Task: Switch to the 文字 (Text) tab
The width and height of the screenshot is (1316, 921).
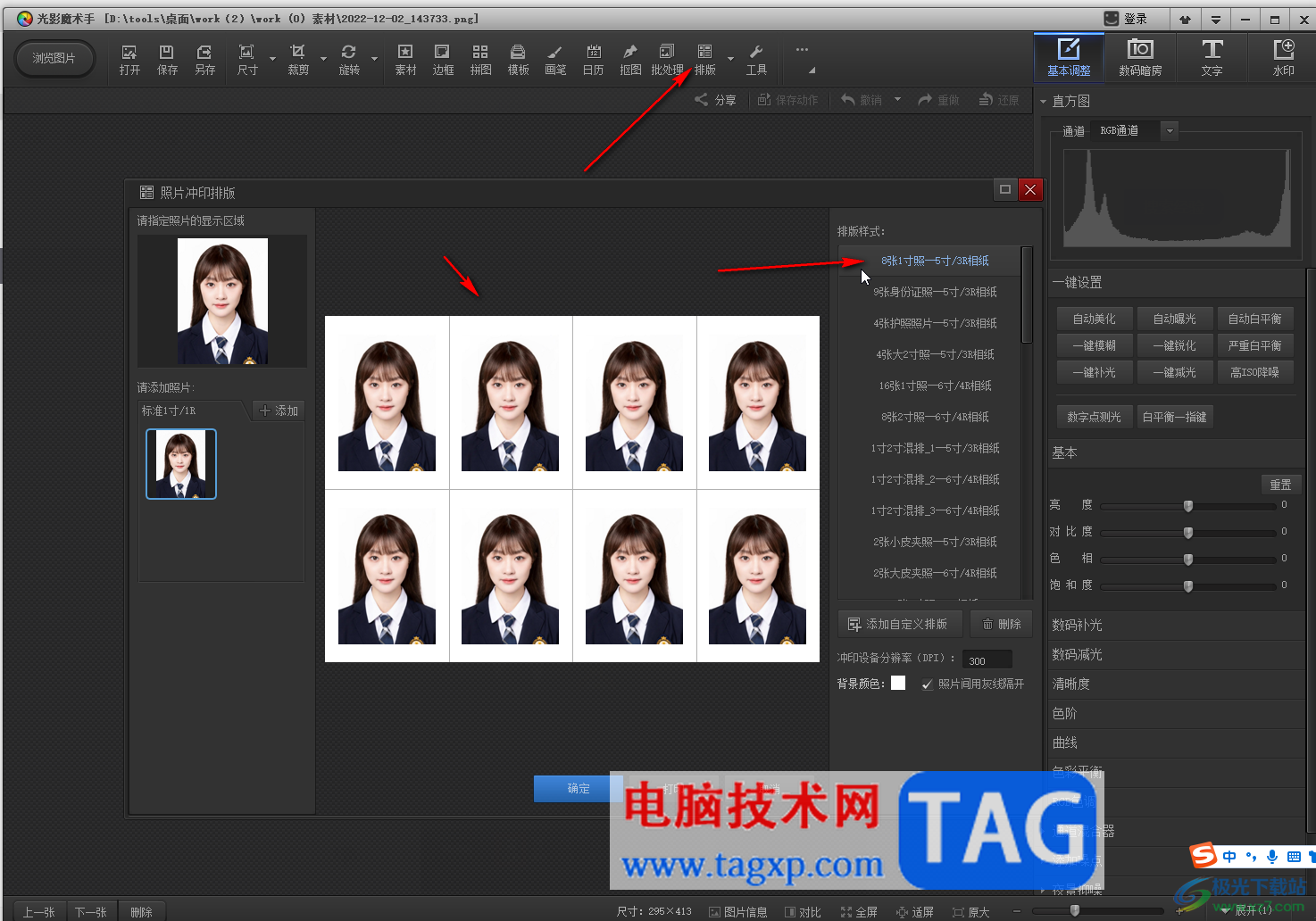Action: point(1212,58)
